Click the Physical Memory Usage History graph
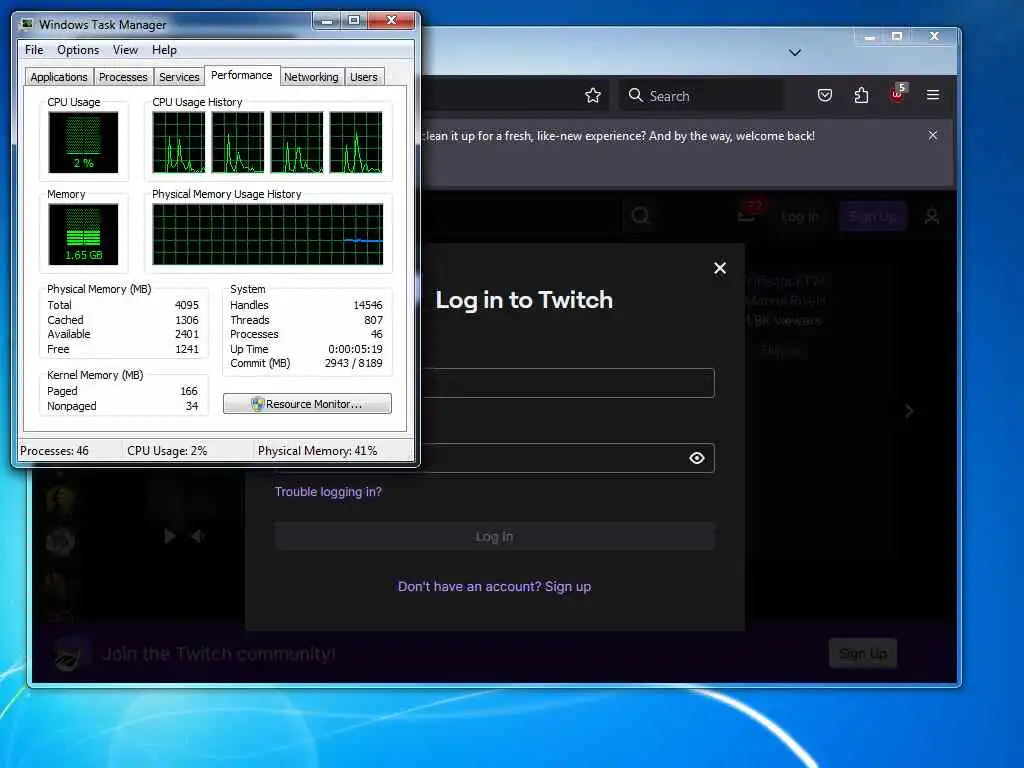This screenshot has height=768, width=1024. point(268,234)
